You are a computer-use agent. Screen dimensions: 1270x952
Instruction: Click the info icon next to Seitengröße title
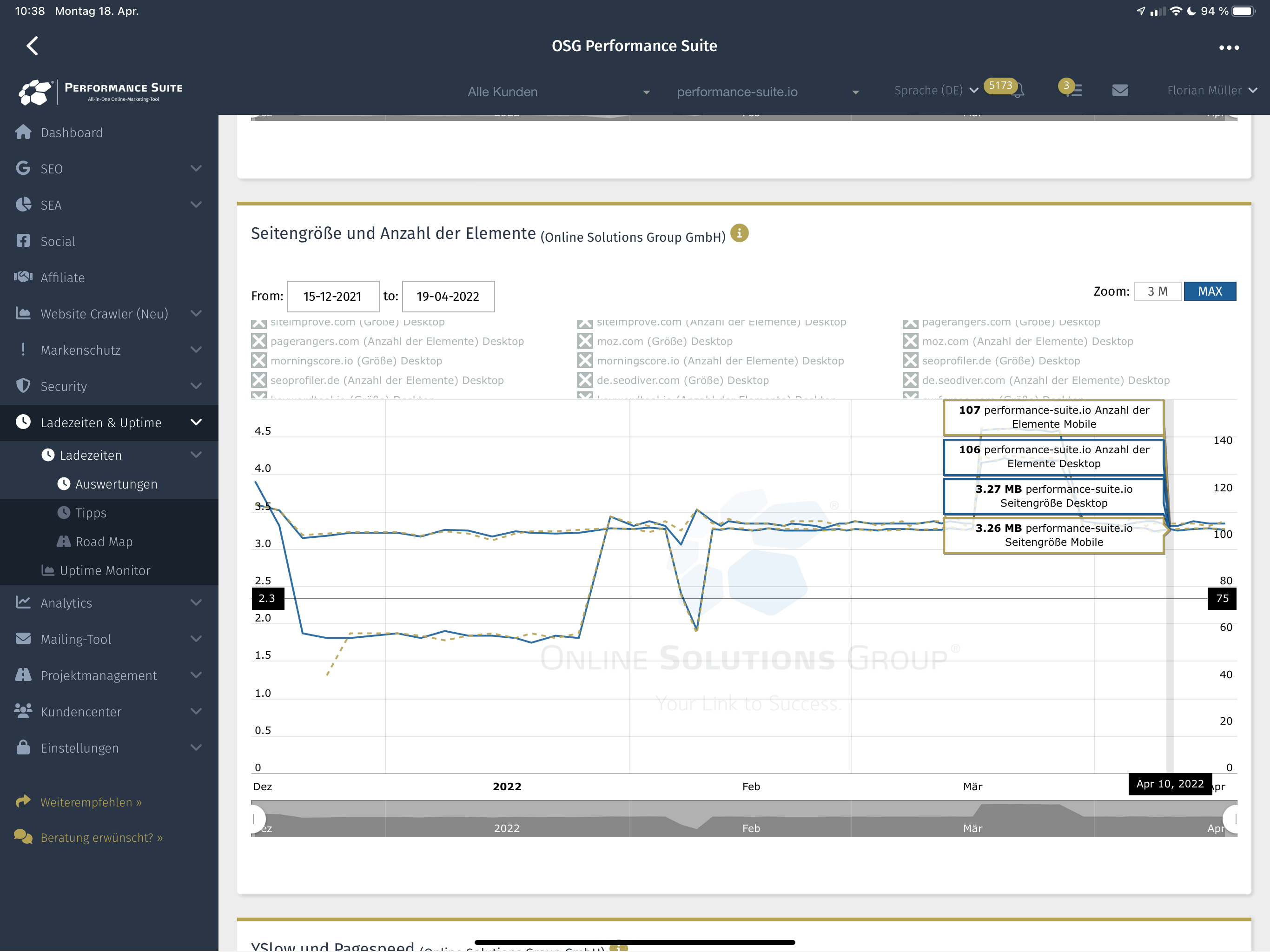pos(740,233)
